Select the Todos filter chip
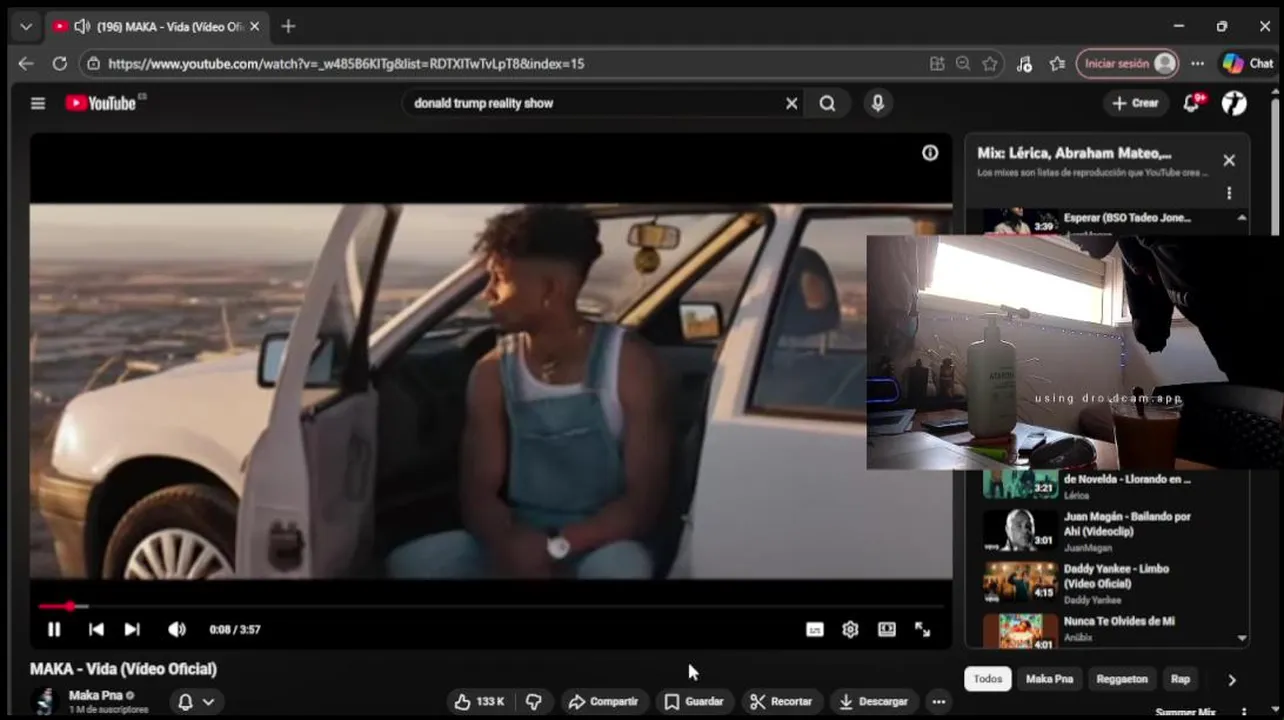 [987, 679]
